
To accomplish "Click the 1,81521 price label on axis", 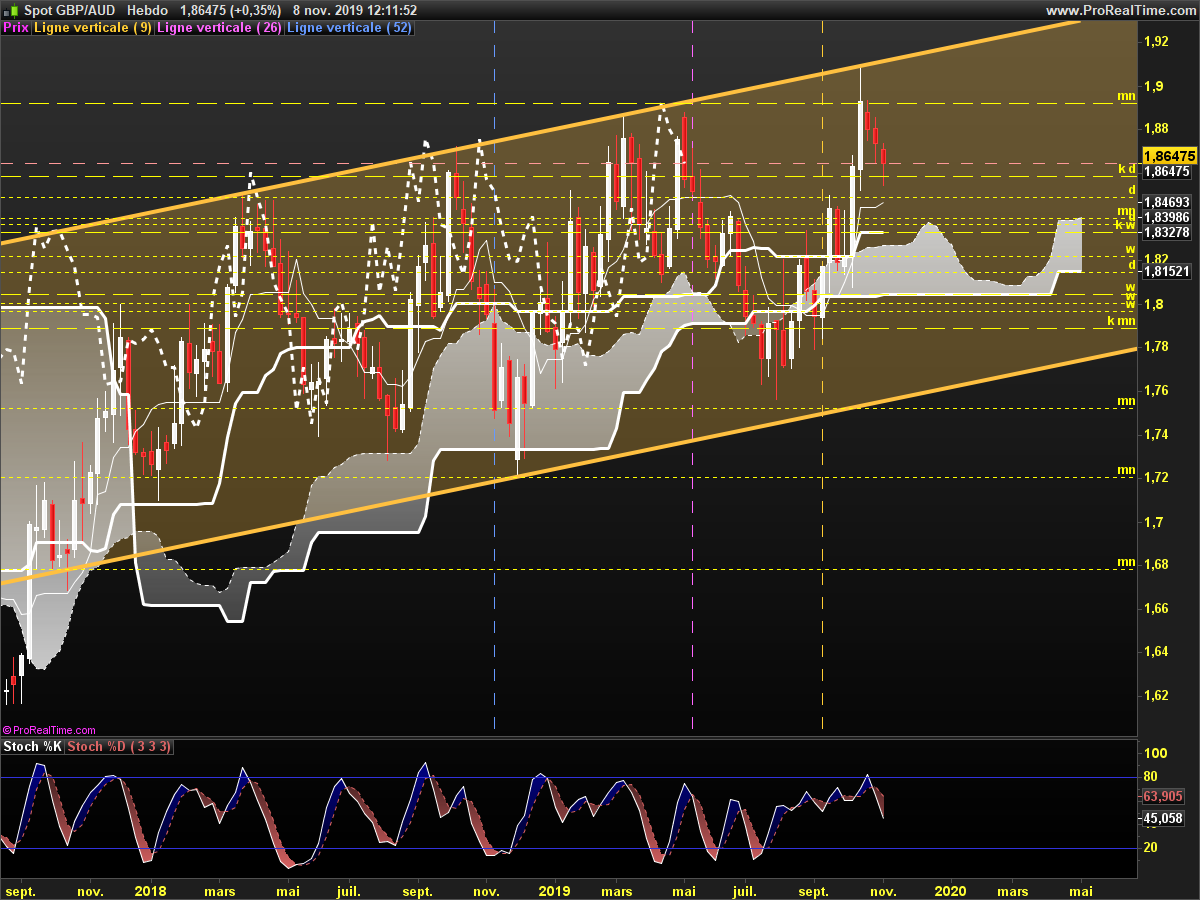I will [1168, 271].
